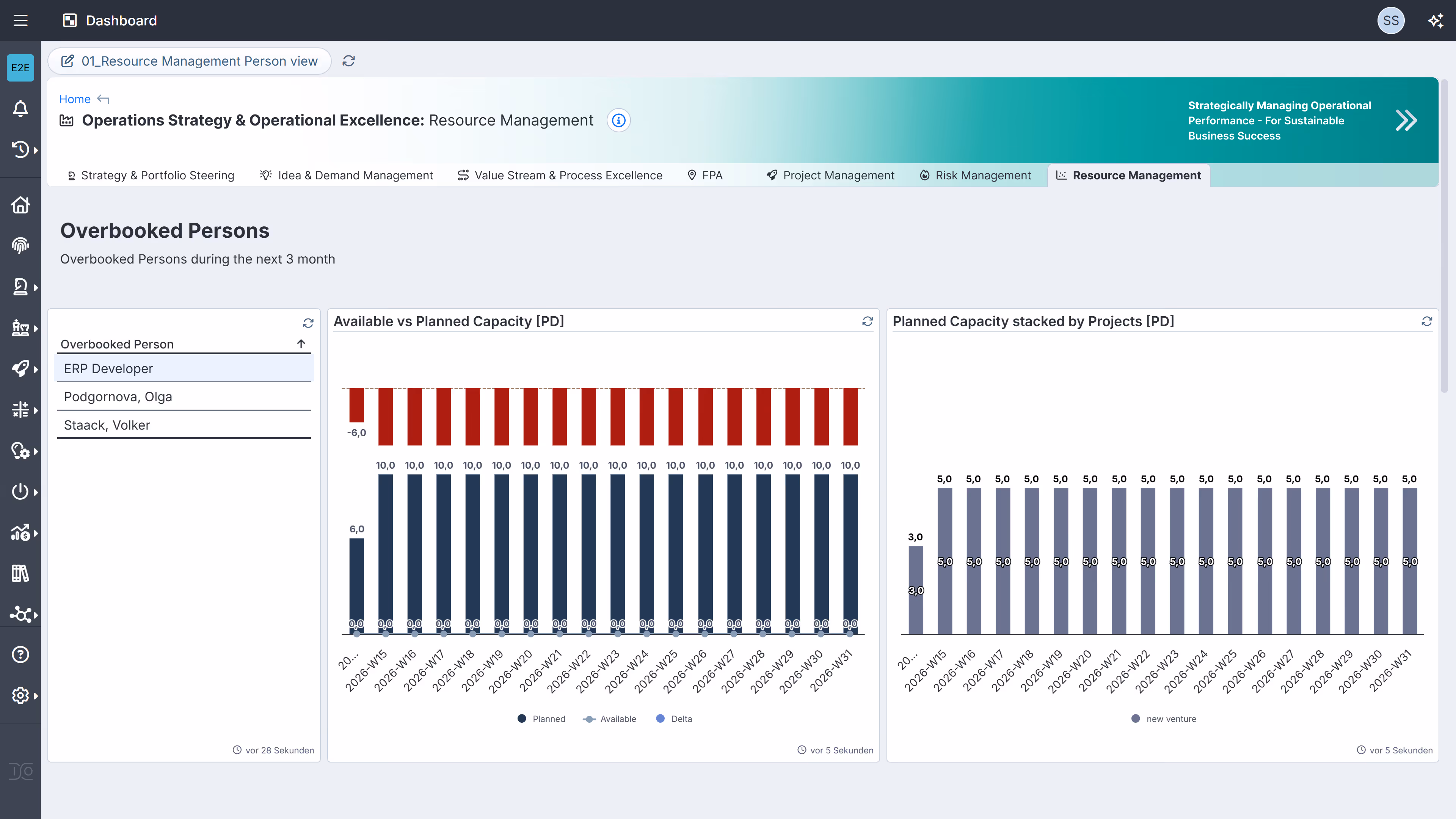Screen dimensions: 1456x819
Task: Open the 01_Resource Management Person view button
Action: click(190, 61)
